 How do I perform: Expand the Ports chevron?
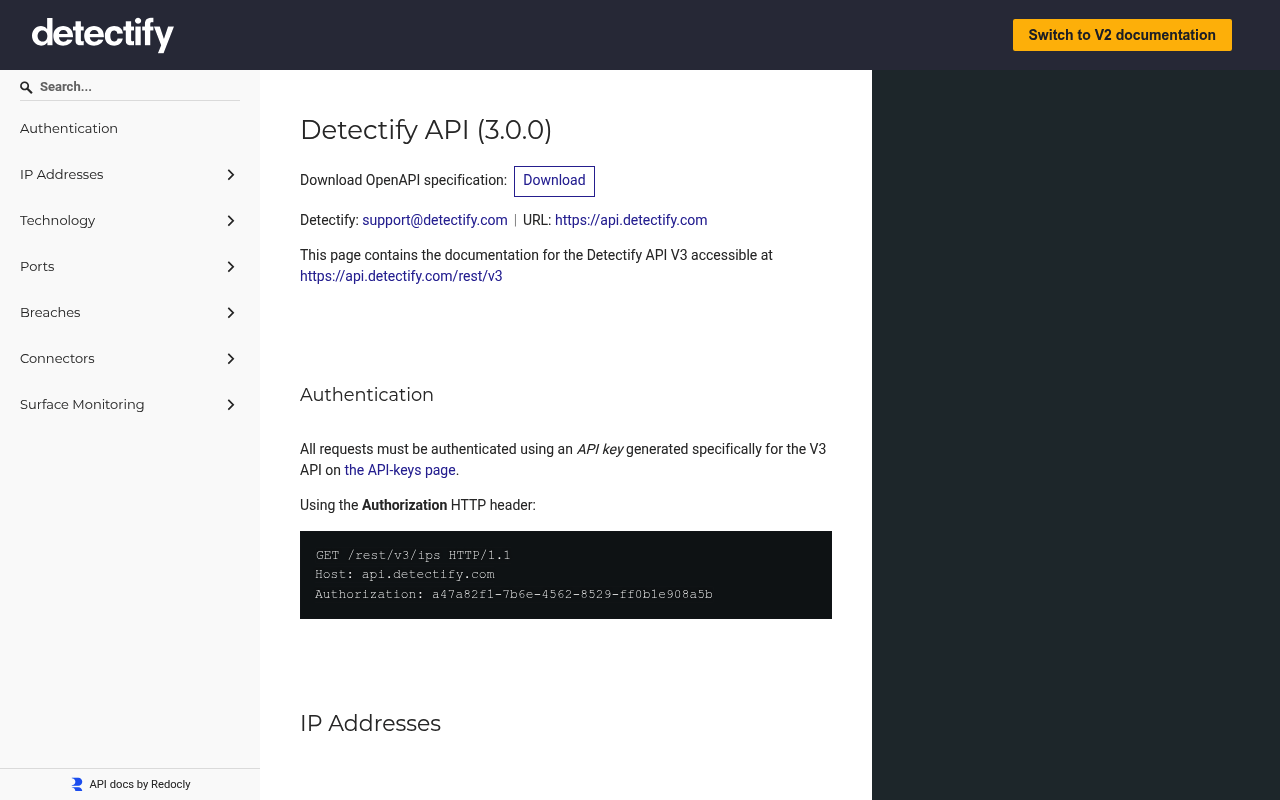point(231,267)
